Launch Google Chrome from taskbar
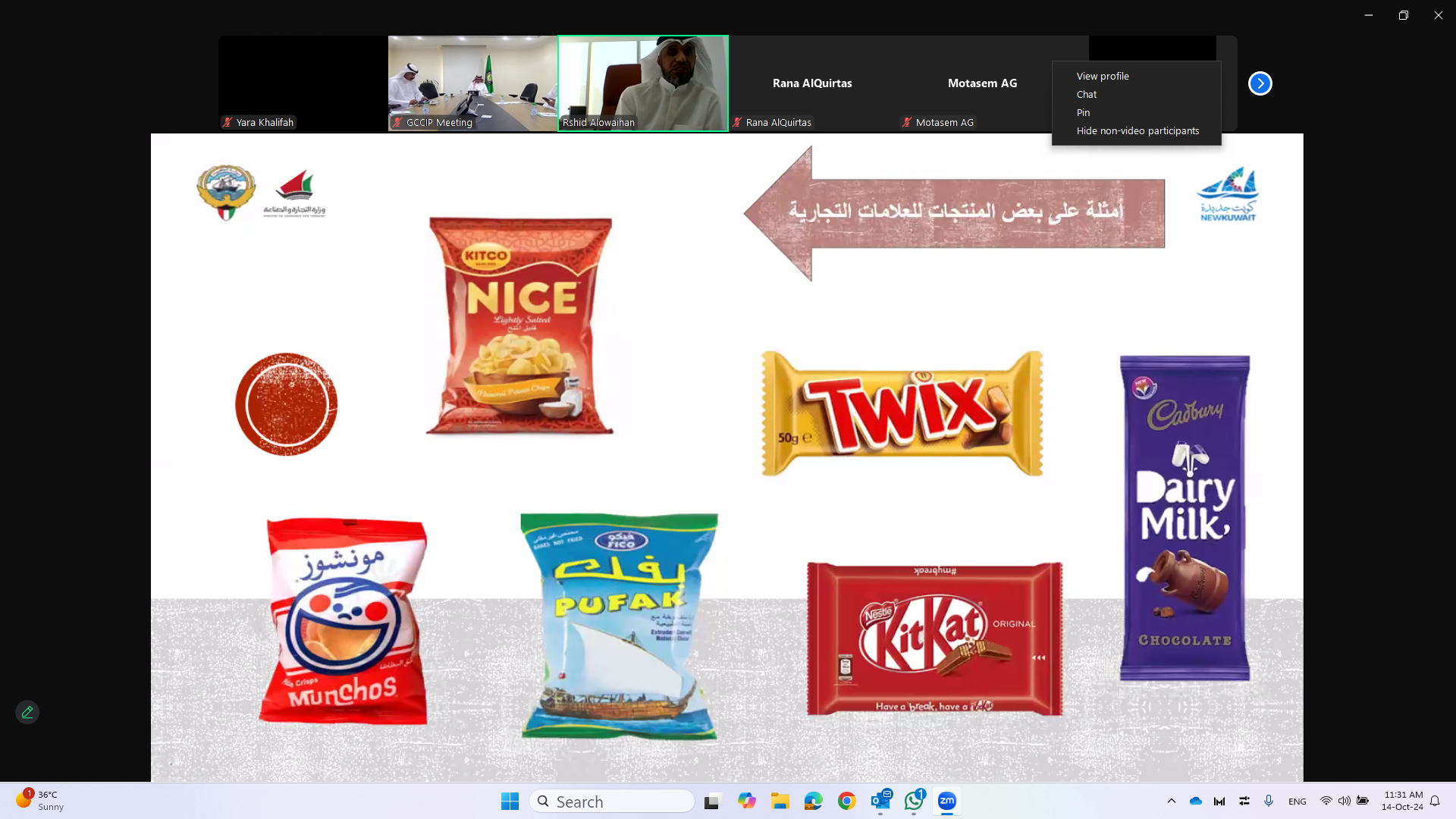1456x819 pixels. (x=847, y=801)
